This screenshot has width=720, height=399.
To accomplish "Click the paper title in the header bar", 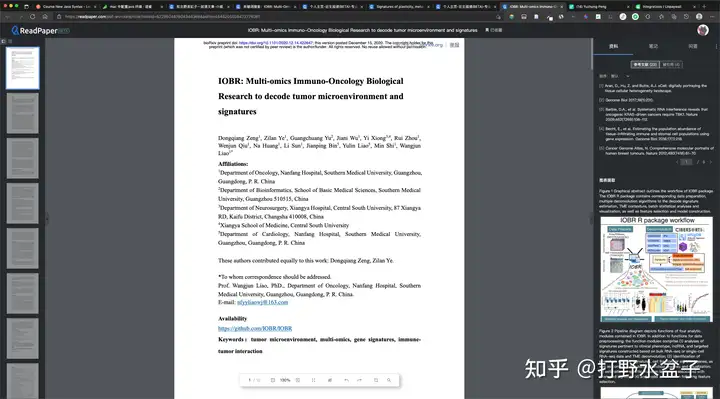I will (x=362, y=30).
